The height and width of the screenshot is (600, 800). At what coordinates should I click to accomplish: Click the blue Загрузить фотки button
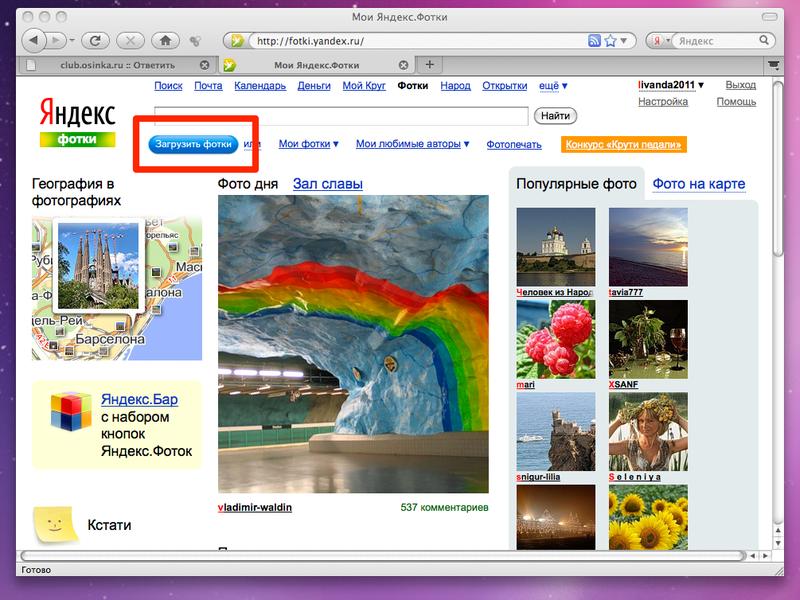coord(193,144)
